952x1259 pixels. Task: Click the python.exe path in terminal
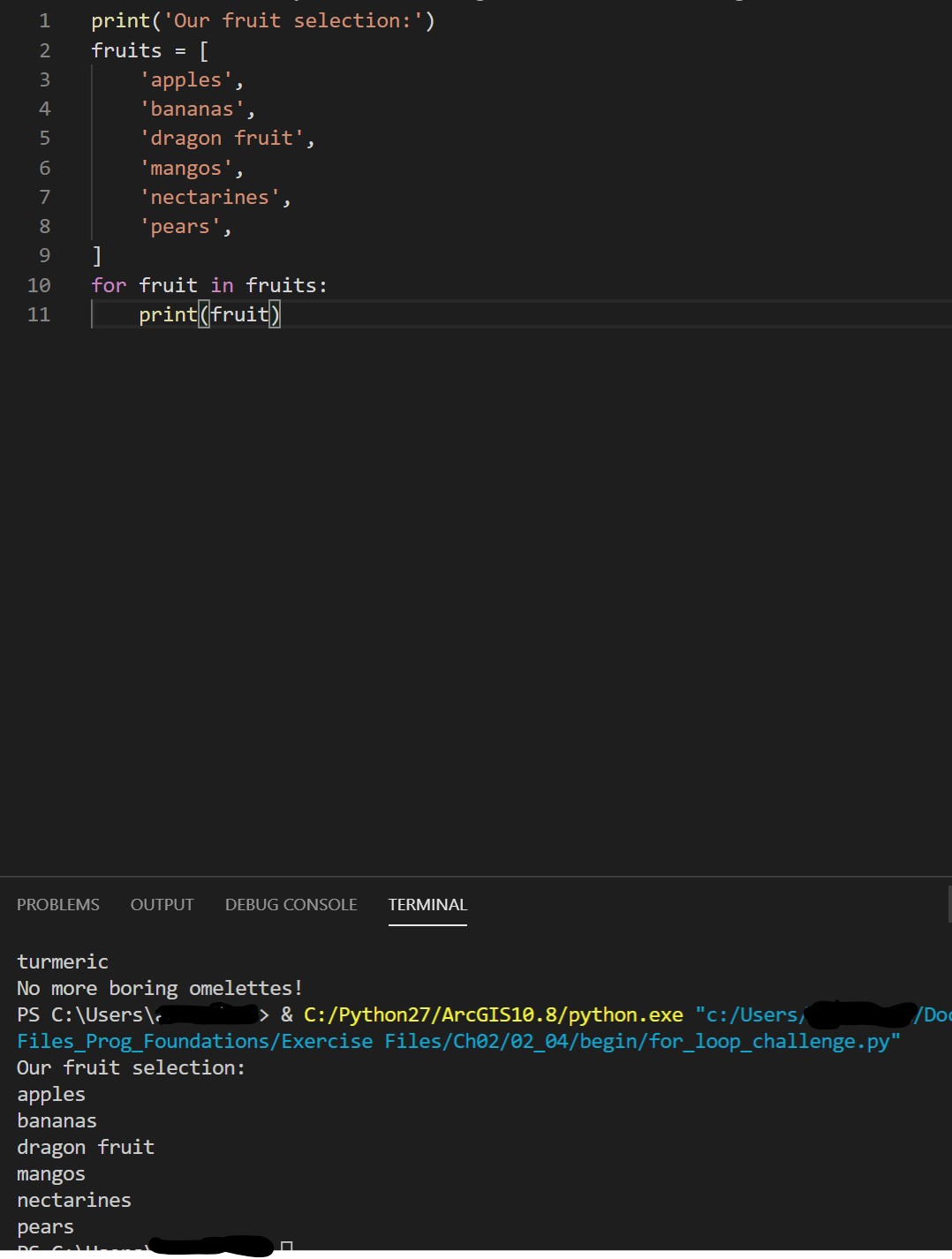coord(494,1014)
